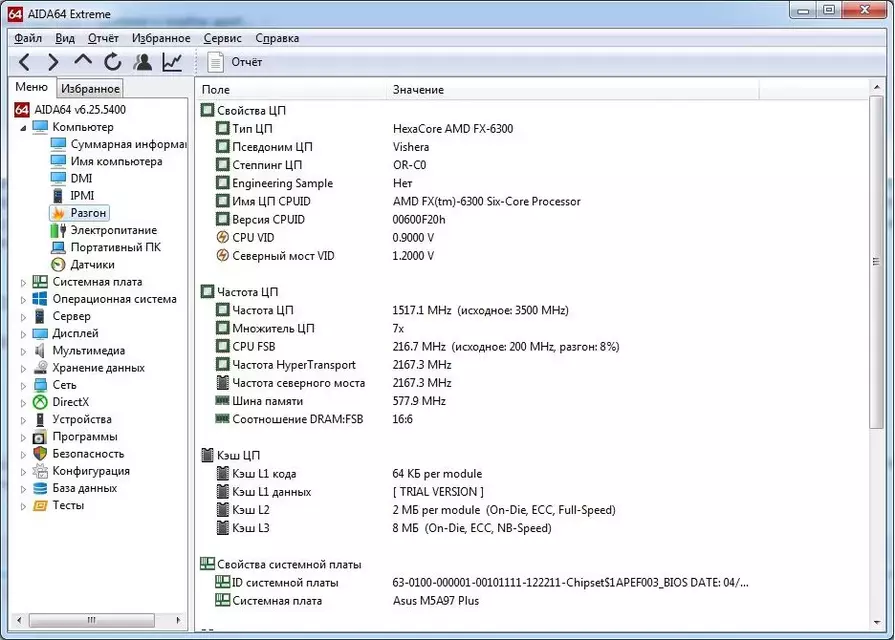Go forward using the Forward arrow
Viewport: 895px width, 640px height.
tap(53, 62)
